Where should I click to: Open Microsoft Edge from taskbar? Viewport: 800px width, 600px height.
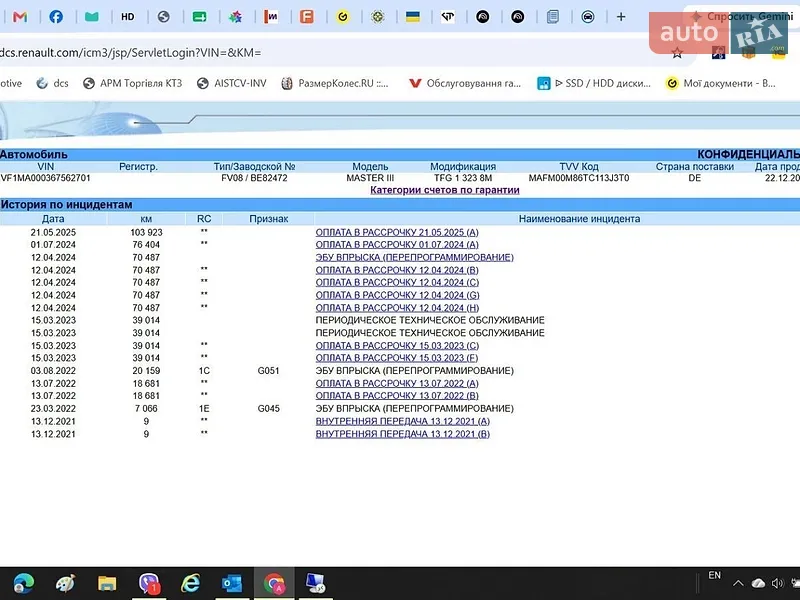tap(23, 583)
